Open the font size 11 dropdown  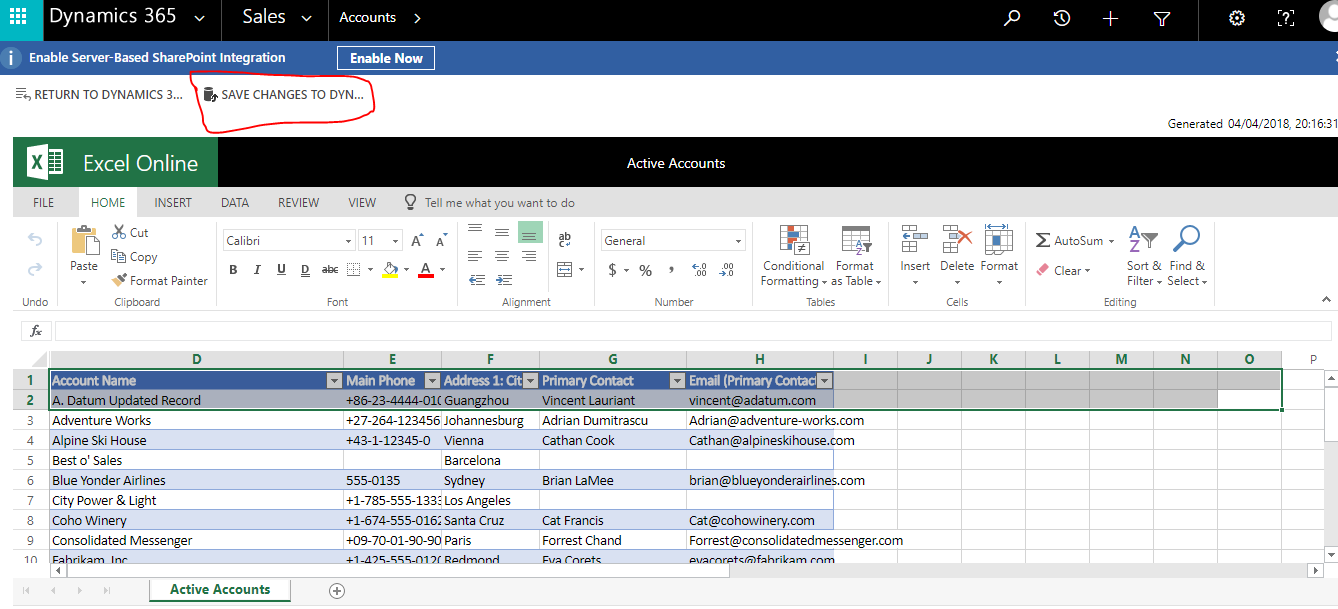tap(396, 241)
